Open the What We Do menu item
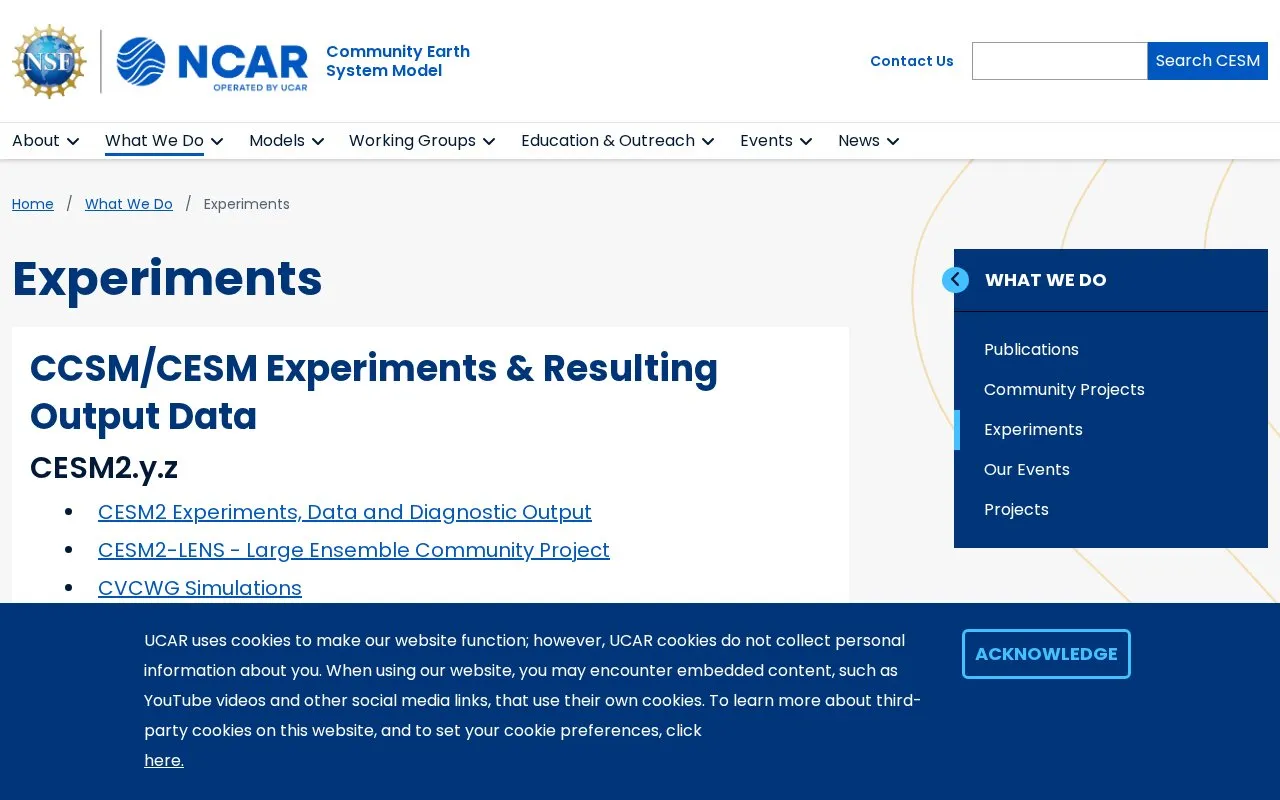Image resolution: width=1280 pixels, height=800 pixels. [x=154, y=141]
